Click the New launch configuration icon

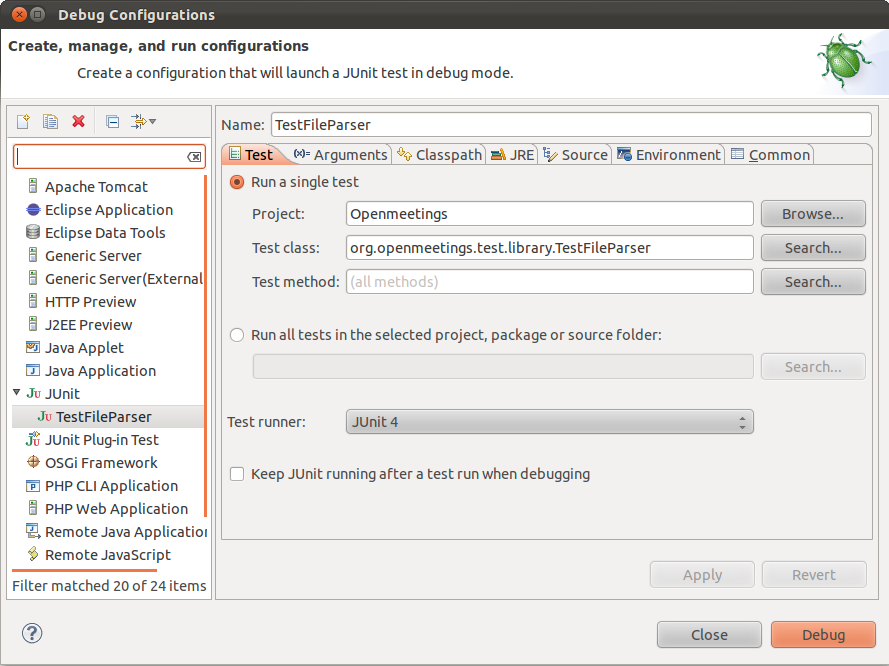(23, 121)
